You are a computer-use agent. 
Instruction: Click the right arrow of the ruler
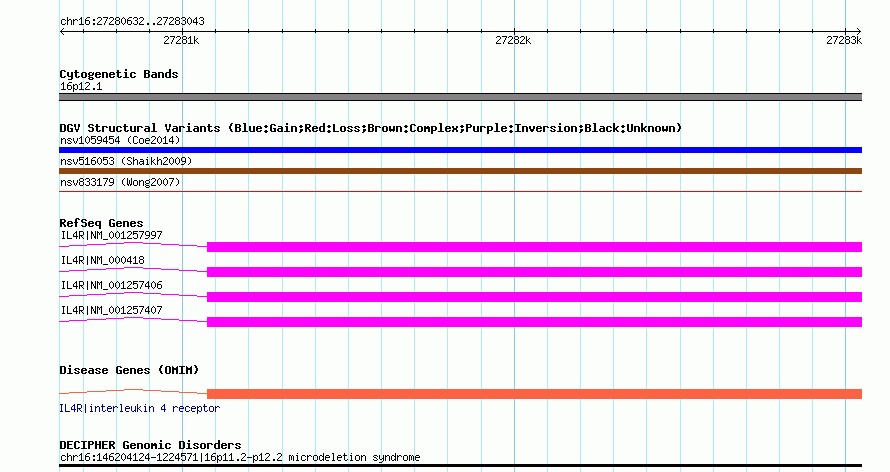click(x=859, y=32)
